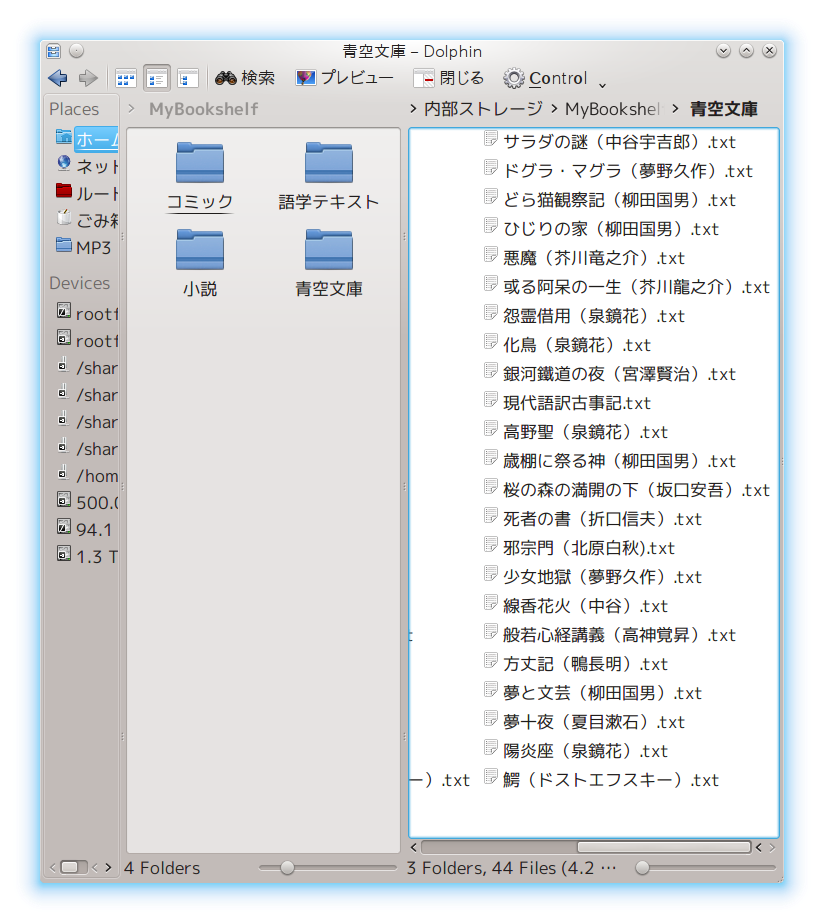Select file 化鳥（泉鏡花）.txt
The height and width of the screenshot is (923, 824).
[567, 345]
